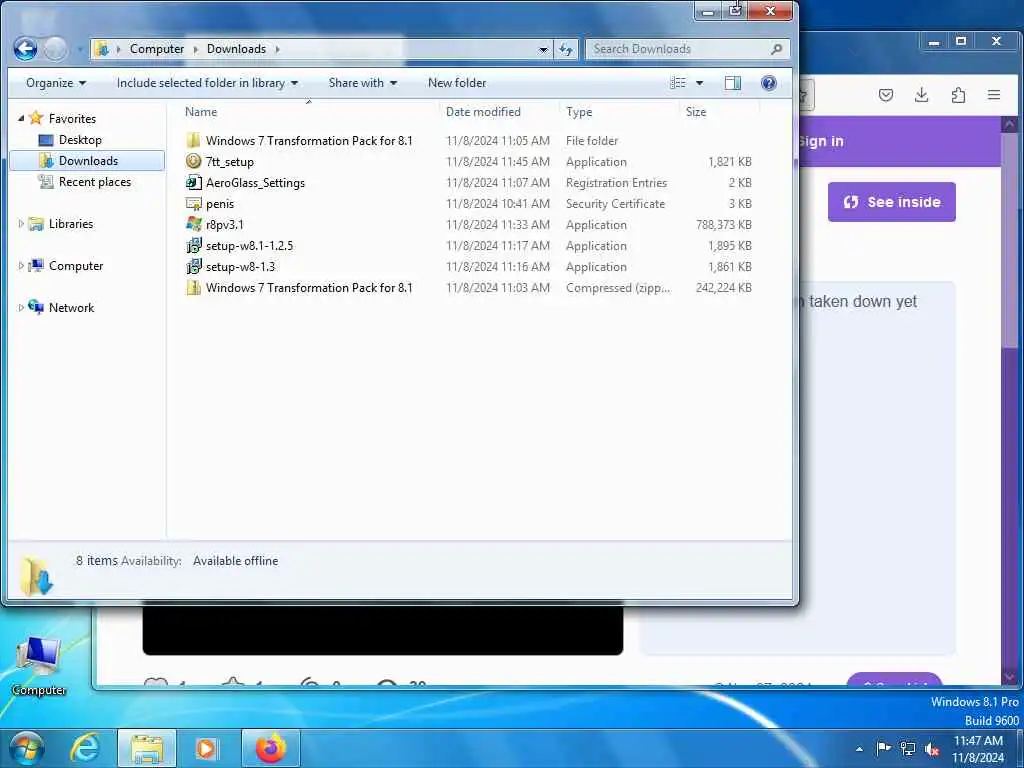Image resolution: width=1024 pixels, height=768 pixels.
Task: Click the setup-w8-1.3 installer icon
Action: coord(193,266)
